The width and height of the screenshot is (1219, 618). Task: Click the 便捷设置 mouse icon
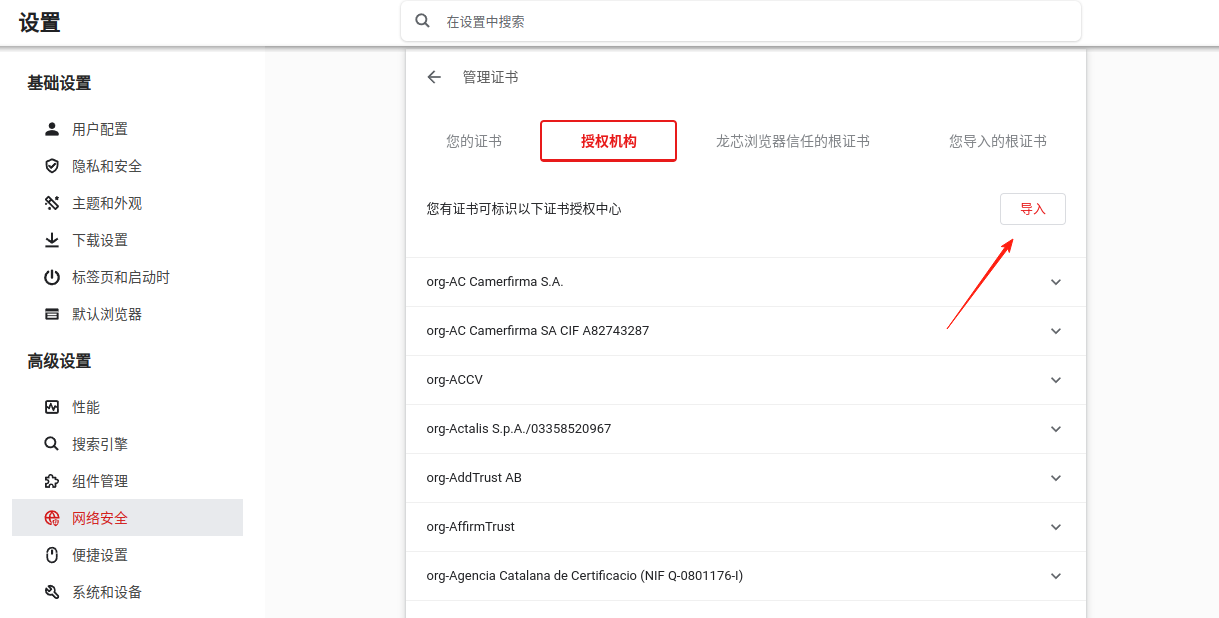(x=52, y=555)
